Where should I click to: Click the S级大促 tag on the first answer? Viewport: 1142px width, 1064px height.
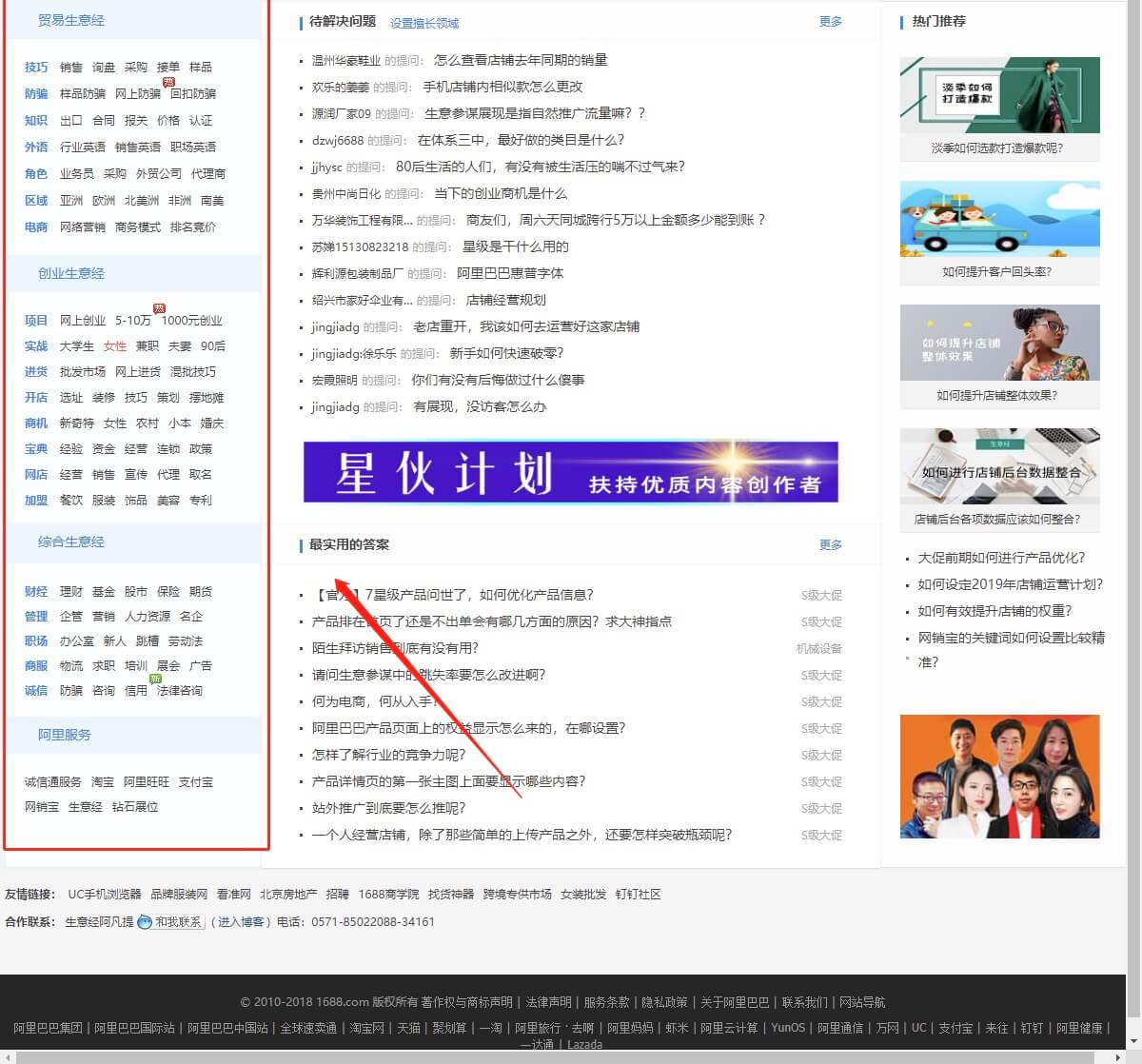(820, 595)
